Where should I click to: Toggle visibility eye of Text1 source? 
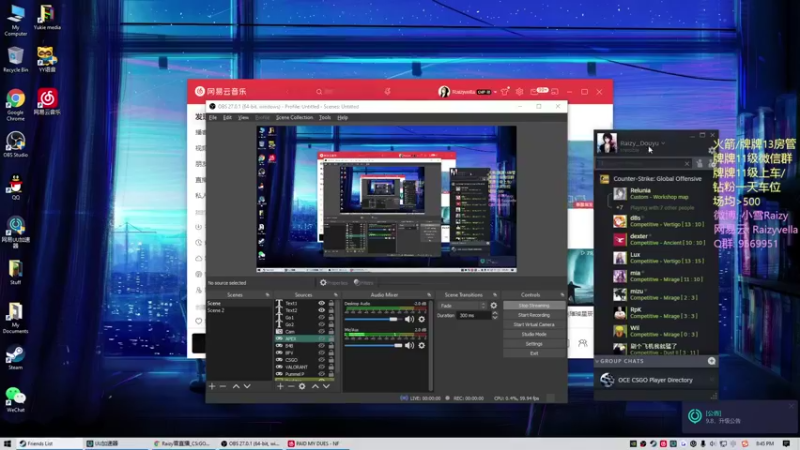[321, 303]
